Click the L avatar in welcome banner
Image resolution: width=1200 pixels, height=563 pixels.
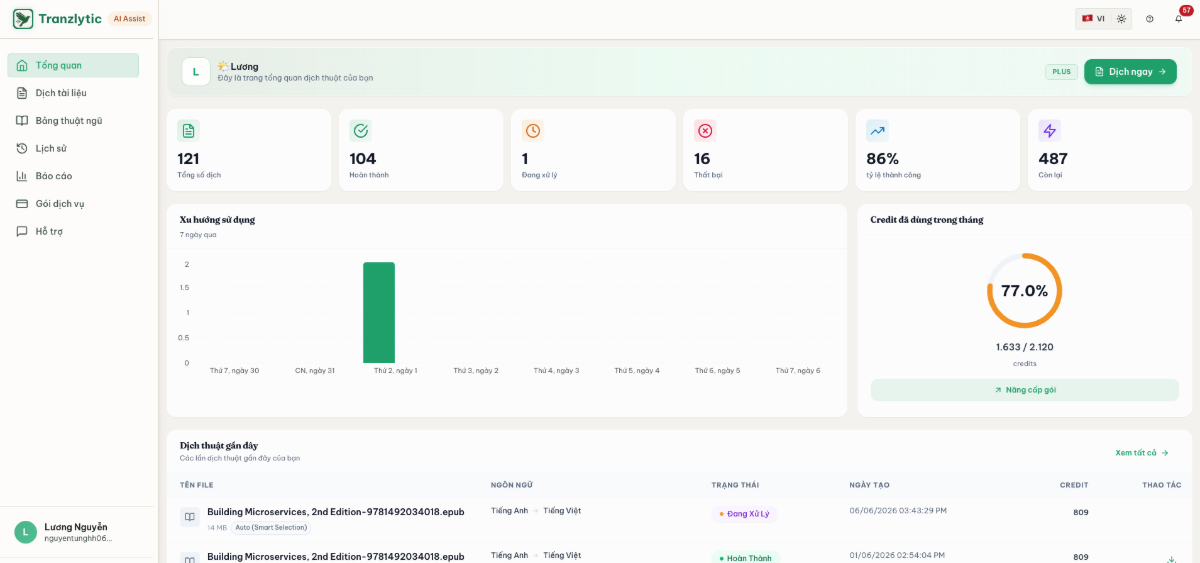point(196,72)
